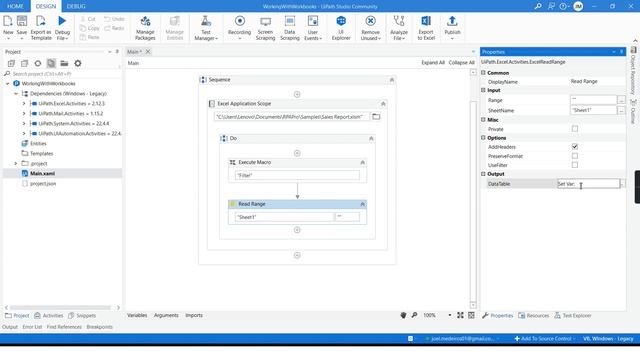The image size is (640, 360).
Task: Click the DataTable output field
Action: [588, 184]
